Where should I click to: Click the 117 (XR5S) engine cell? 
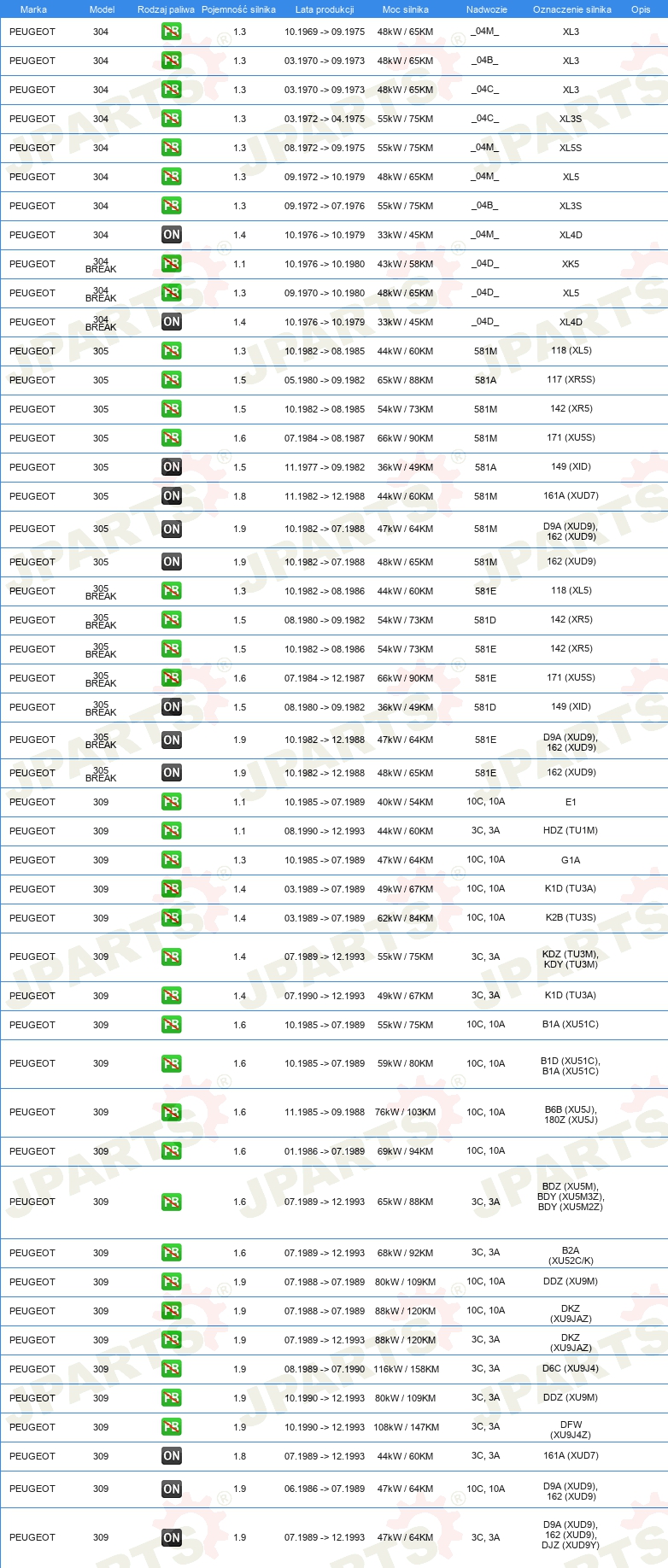pos(571,380)
